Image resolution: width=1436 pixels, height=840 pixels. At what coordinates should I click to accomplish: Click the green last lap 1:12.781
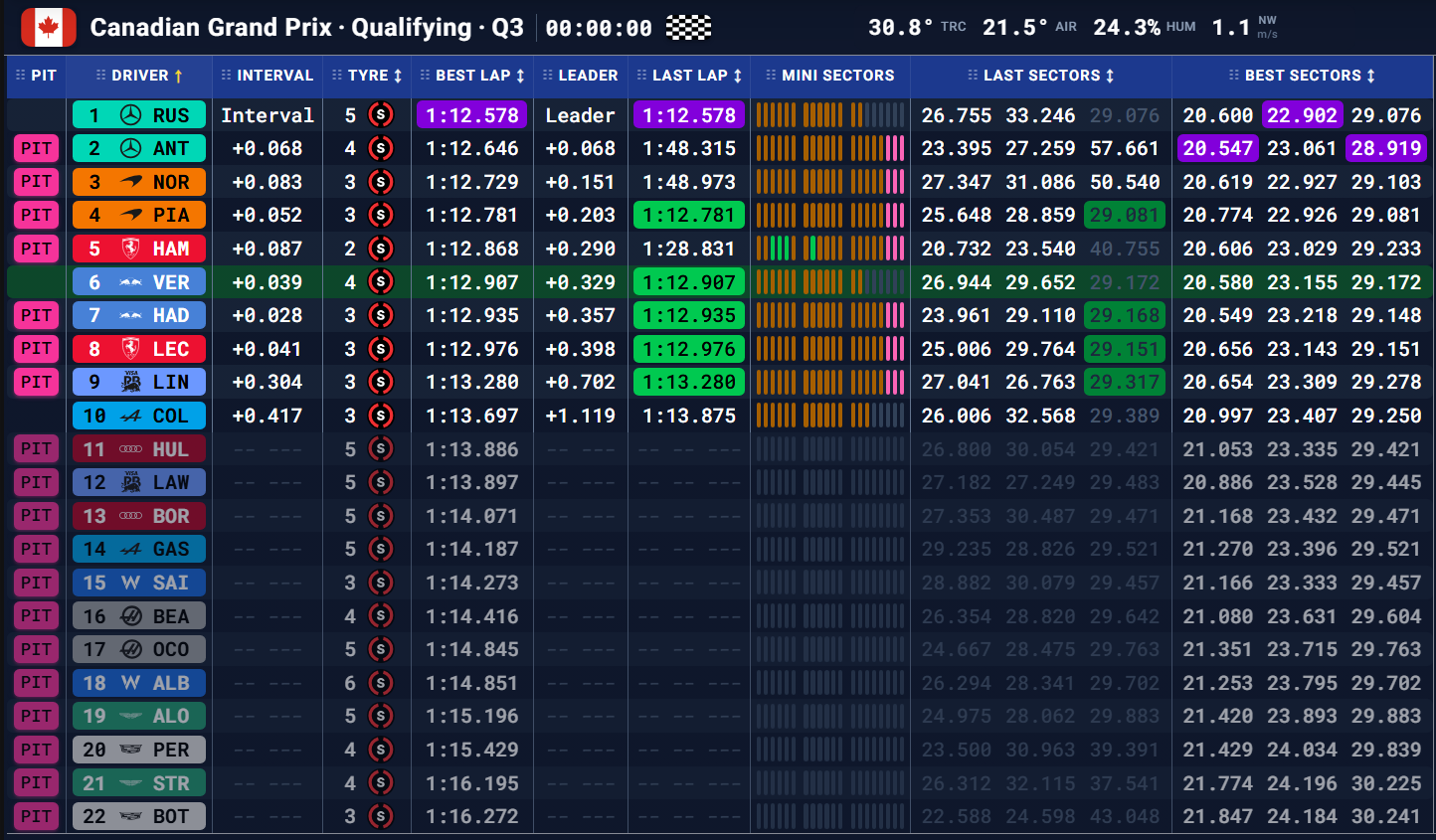point(689,216)
